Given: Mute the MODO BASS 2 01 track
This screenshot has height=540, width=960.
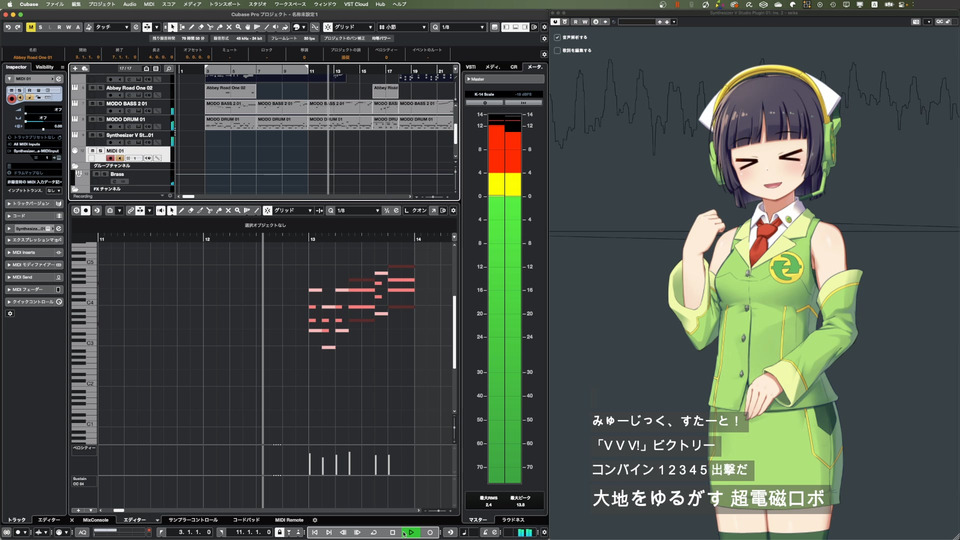Looking at the screenshot, I should tap(92, 103).
